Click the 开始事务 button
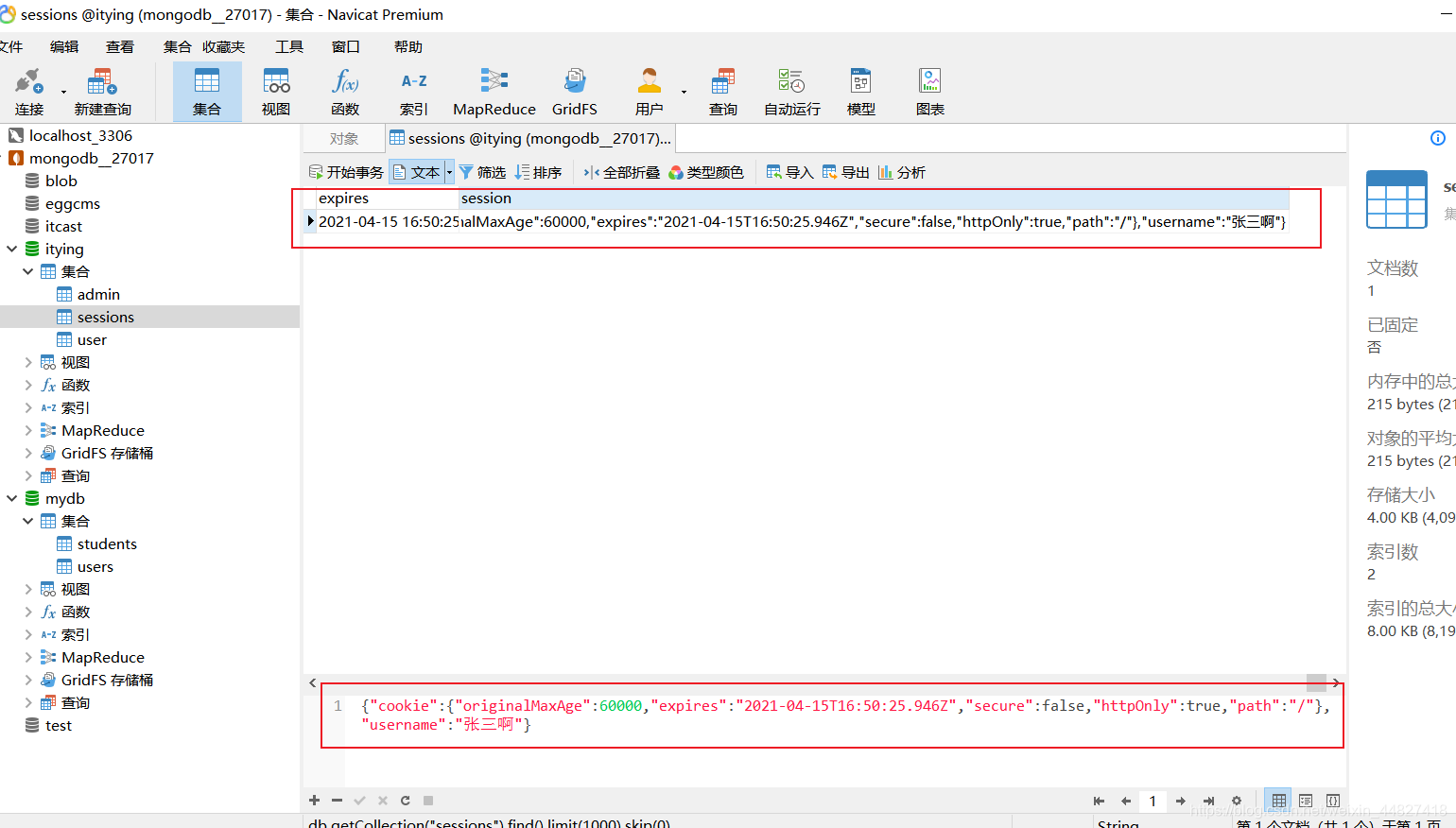Viewport: 1456px width, 828px height. coord(346,172)
